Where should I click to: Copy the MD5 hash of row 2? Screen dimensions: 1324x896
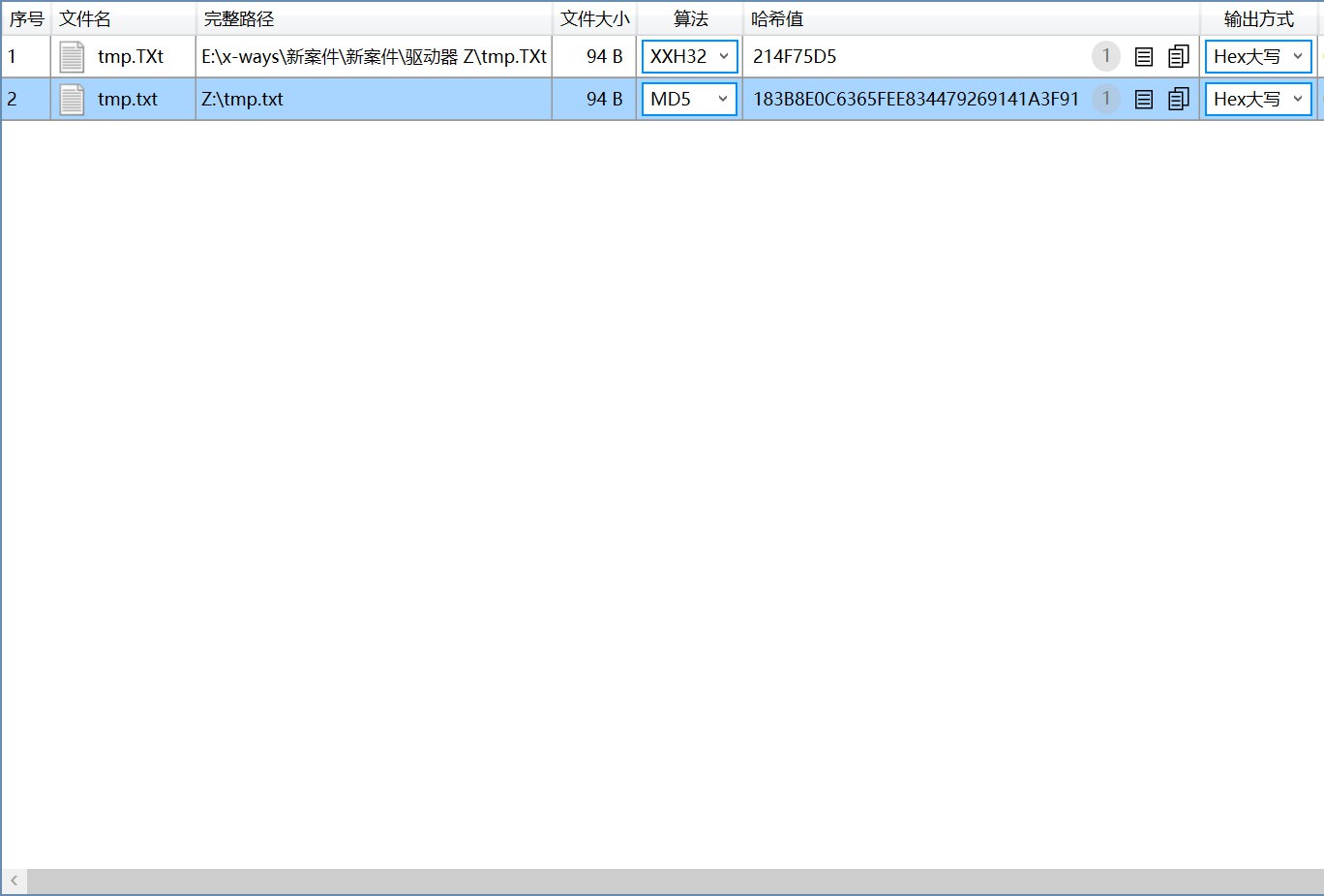click(1178, 99)
